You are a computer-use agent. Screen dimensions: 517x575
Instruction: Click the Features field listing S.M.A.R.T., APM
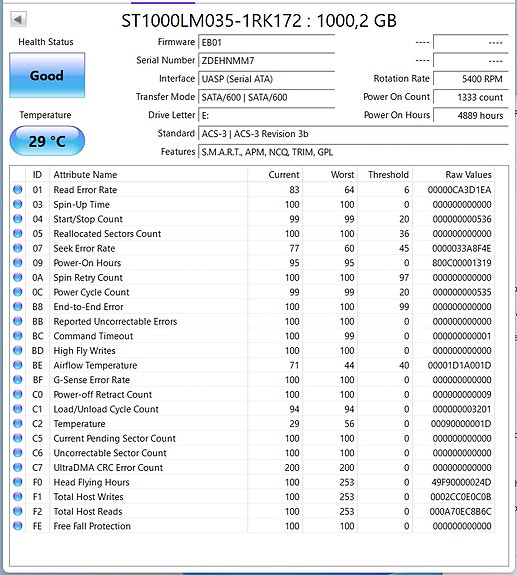point(353,152)
